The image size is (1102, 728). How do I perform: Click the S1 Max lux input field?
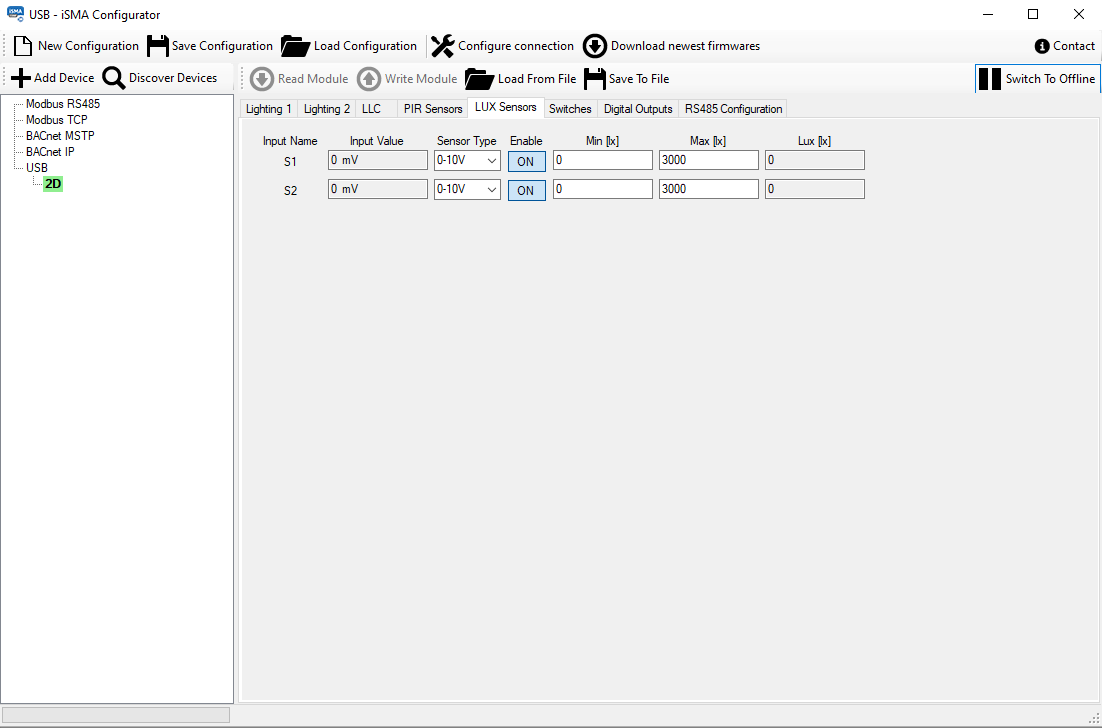click(708, 160)
